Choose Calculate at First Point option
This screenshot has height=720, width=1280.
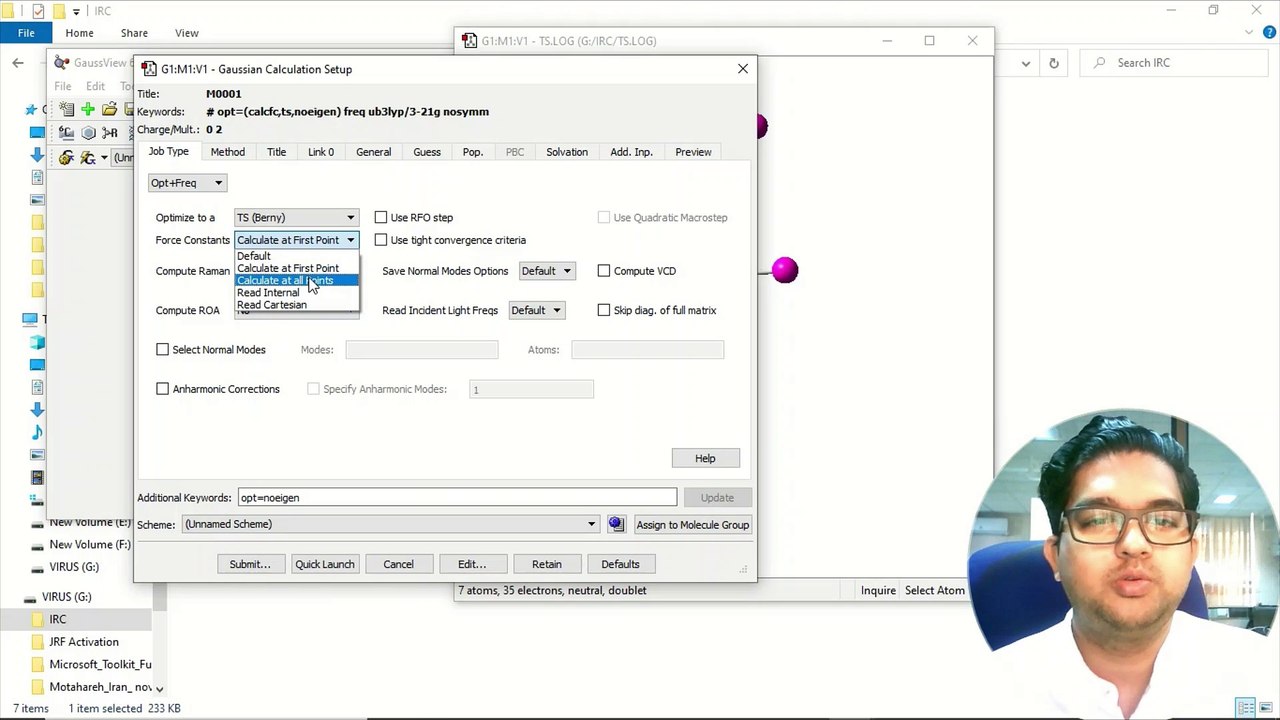(x=296, y=268)
